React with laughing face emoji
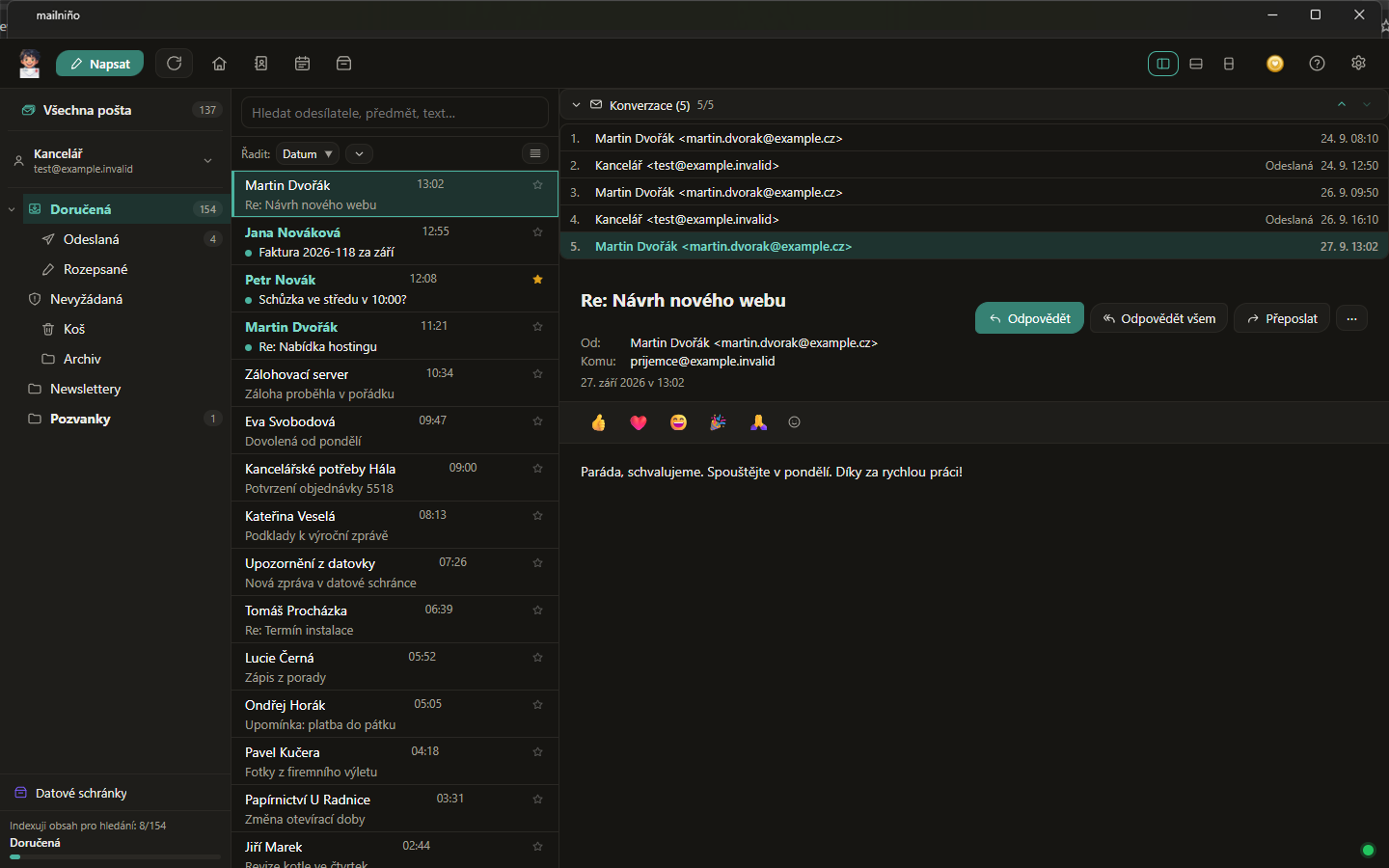 tap(678, 422)
